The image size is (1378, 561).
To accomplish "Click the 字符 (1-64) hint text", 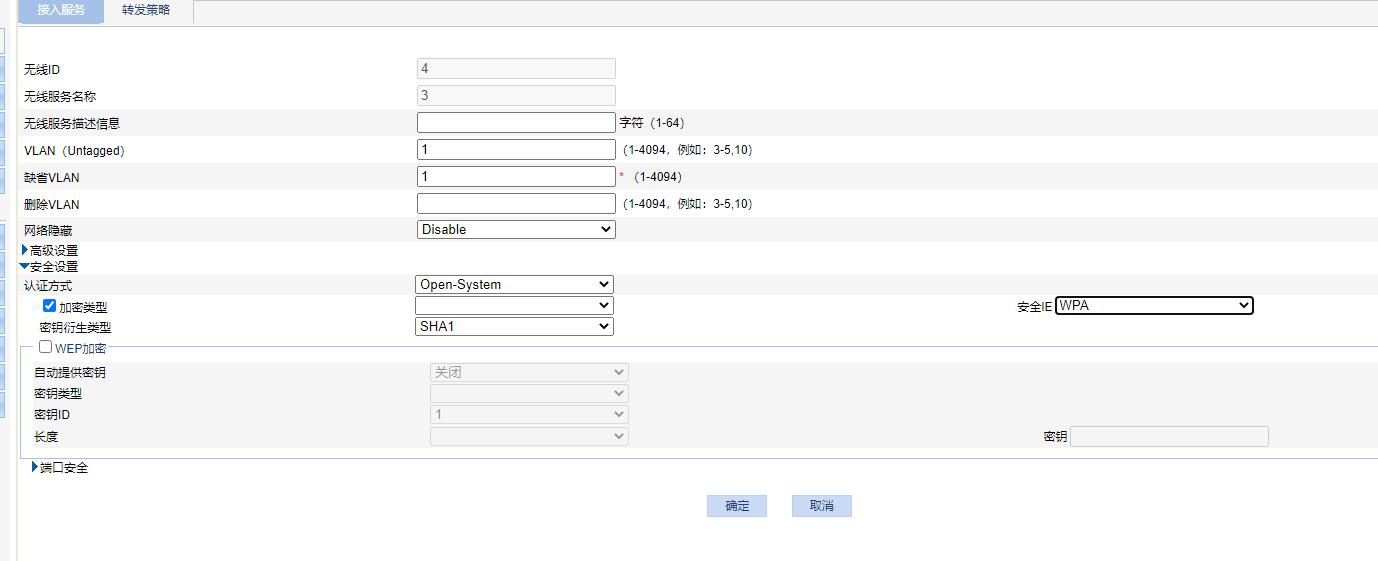I will click(x=652, y=123).
